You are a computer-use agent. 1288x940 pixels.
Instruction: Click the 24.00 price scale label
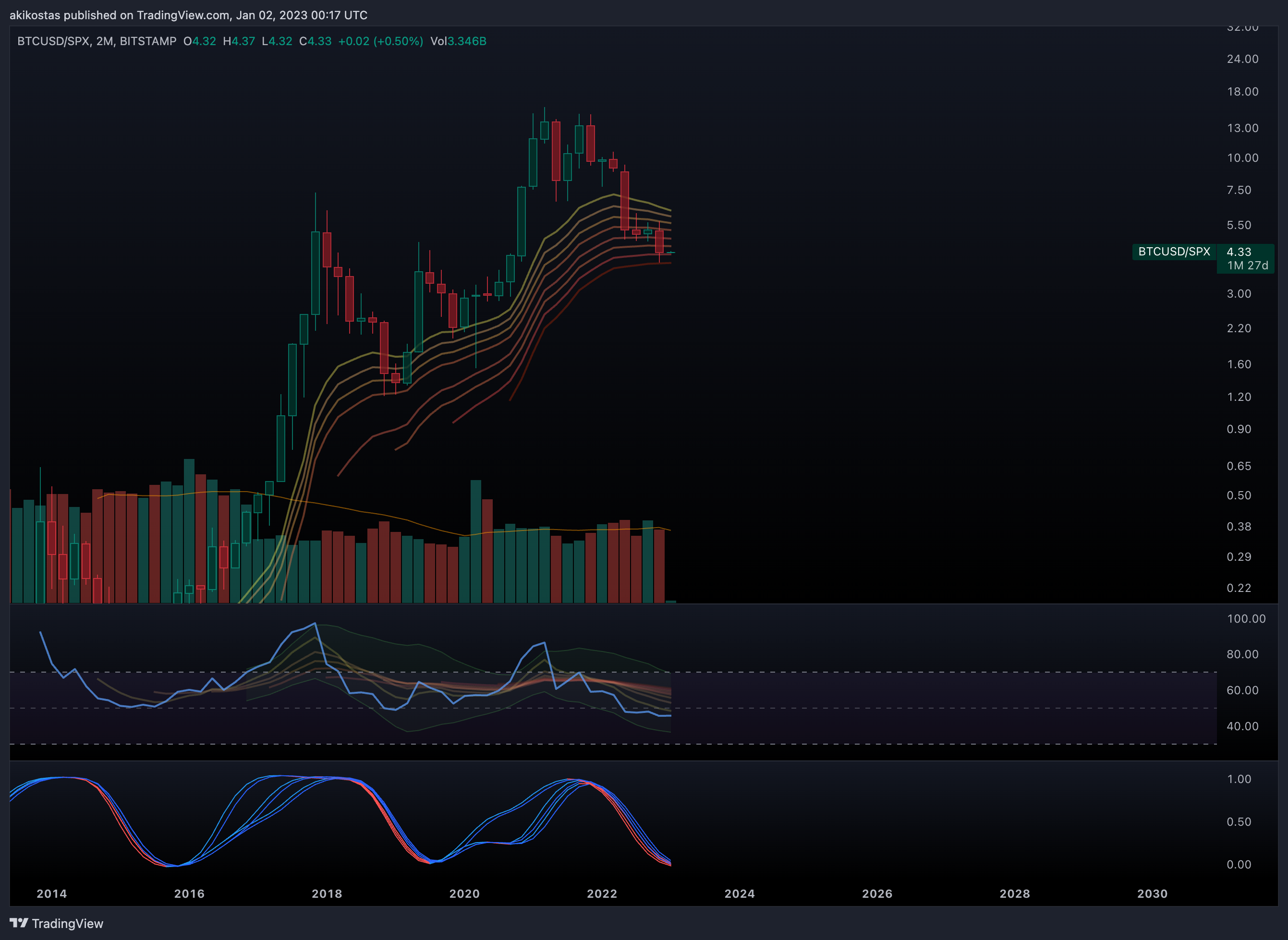(x=1243, y=59)
